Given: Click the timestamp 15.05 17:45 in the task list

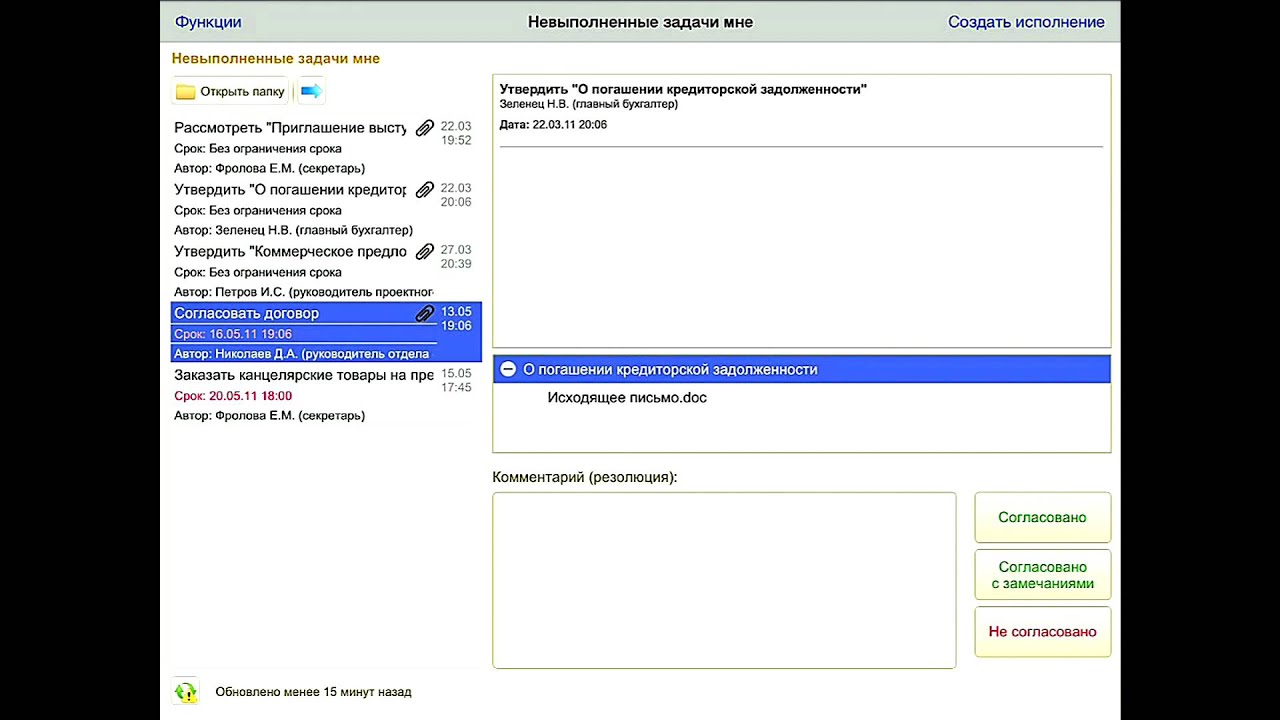Looking at the screenshot, I should tap(456, 380).
